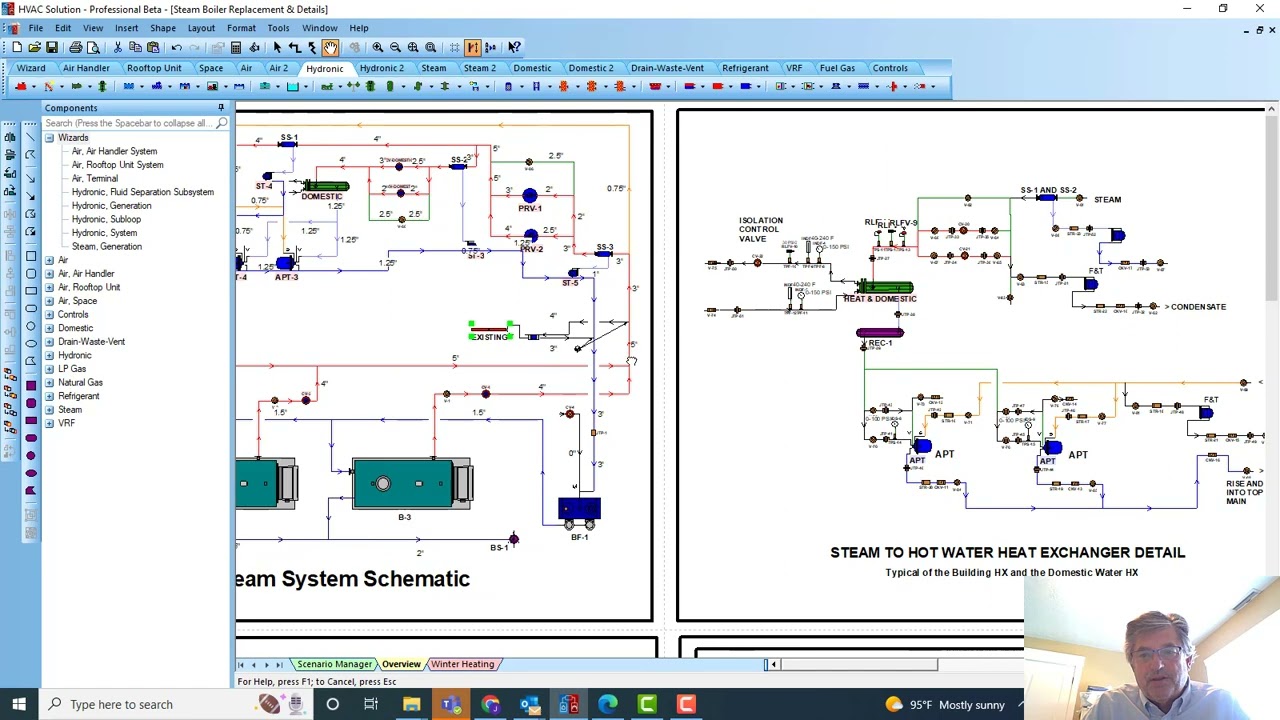
Task: Click the context help arrow-question icon
Action: [x=514, y=47]
